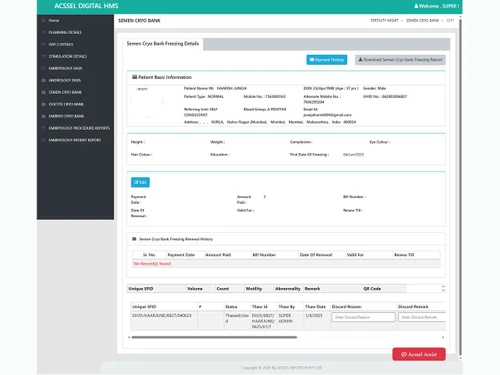The image size is (500, 375).
Task: Click the page vertical scrollbar
Action: pyautogui.click(x=460, y=187)
